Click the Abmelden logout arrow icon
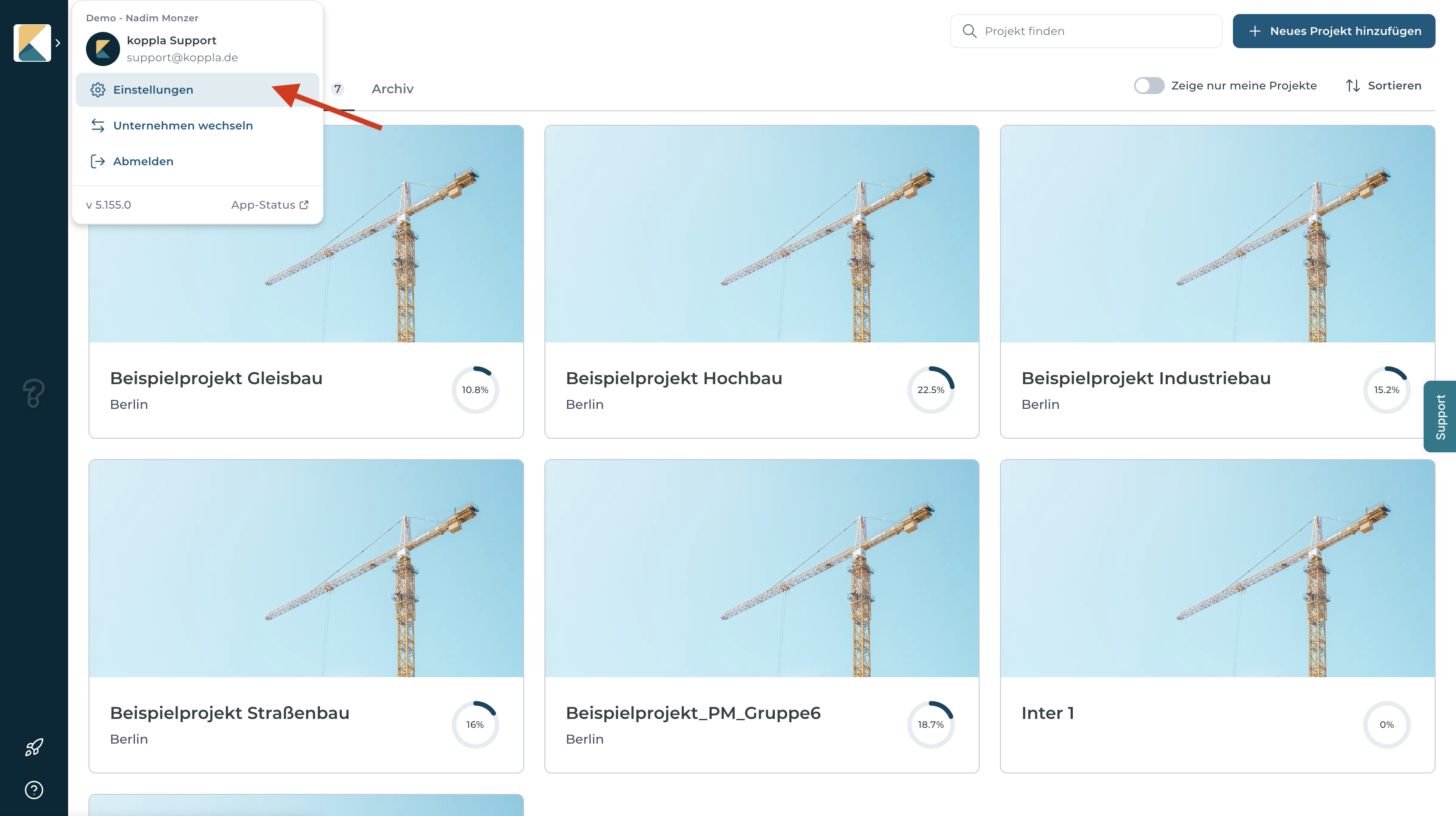This screenshot has height=816, width=1456. pyautogui.click(x=98, y=161)
